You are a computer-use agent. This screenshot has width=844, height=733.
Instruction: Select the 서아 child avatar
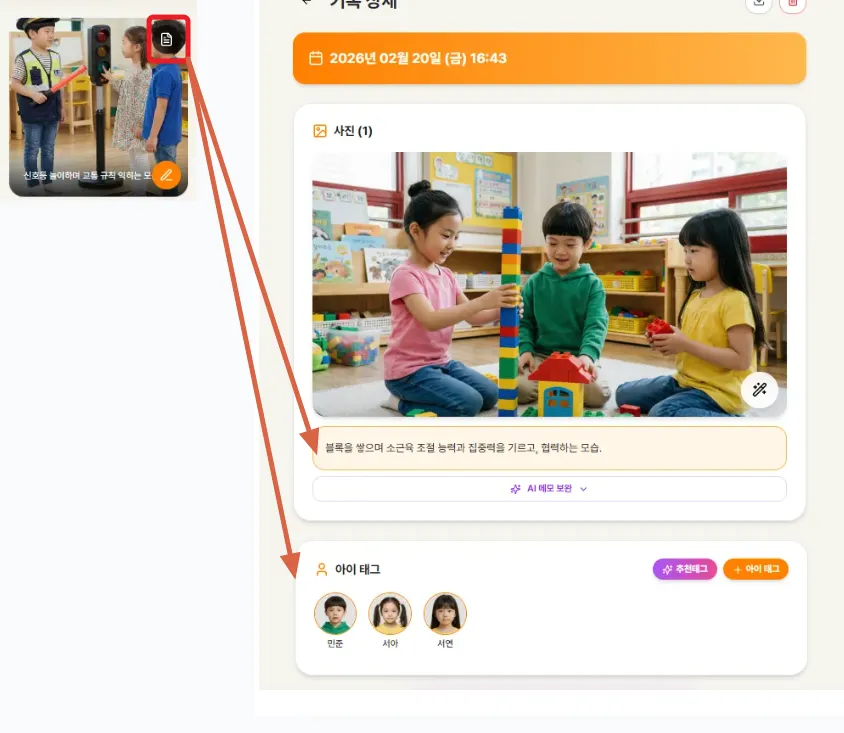pyautogui.click(x=390, y=614)
